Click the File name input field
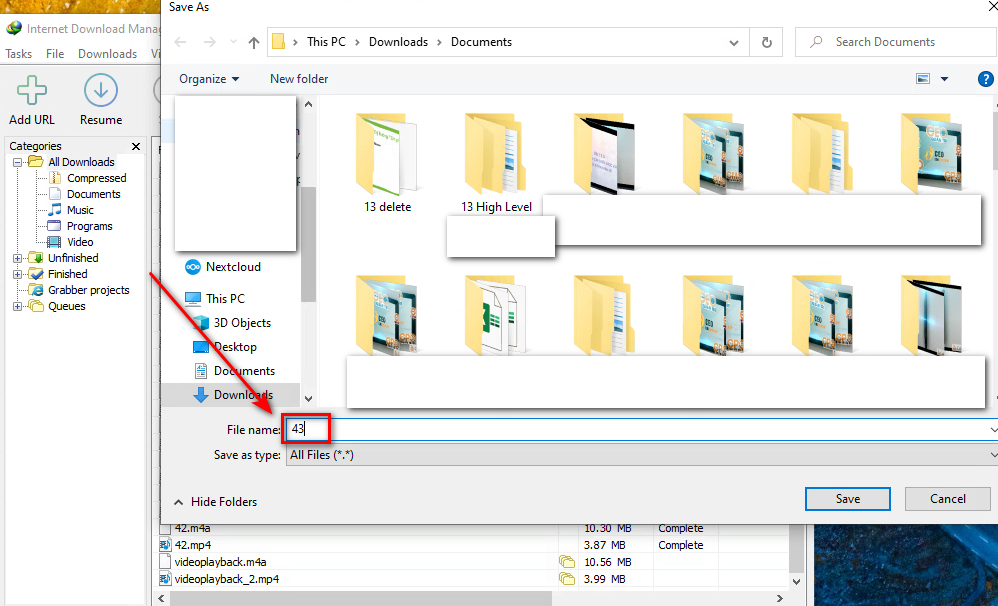The width and height of the screenshot is (998, 606). (x=642, y=430)
